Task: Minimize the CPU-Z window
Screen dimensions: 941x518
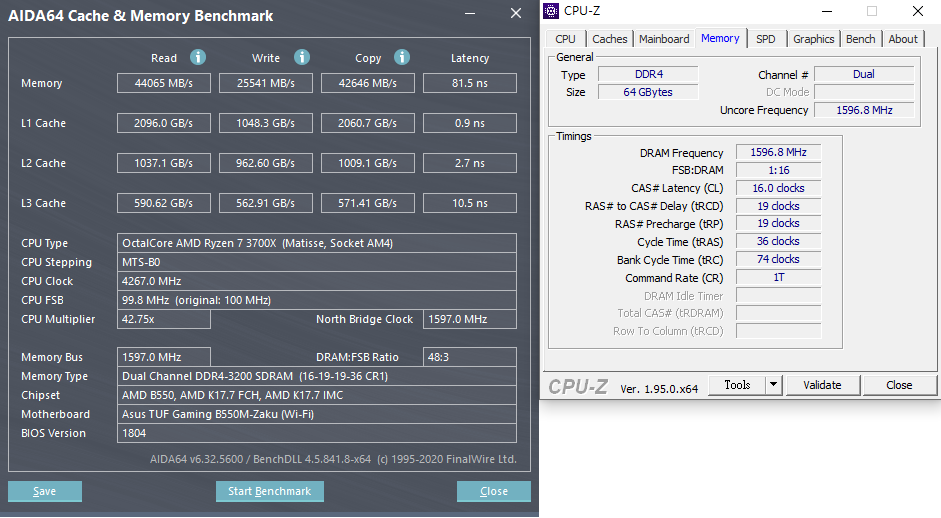Action: coord(827,11)
